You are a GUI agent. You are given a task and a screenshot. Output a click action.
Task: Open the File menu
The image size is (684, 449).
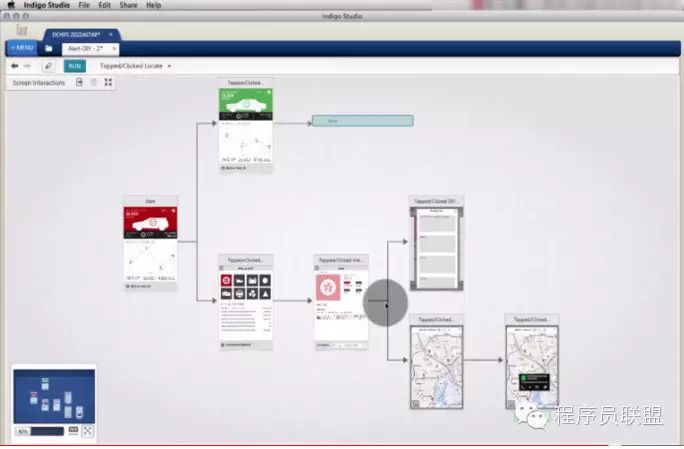(x=84, y=5)
